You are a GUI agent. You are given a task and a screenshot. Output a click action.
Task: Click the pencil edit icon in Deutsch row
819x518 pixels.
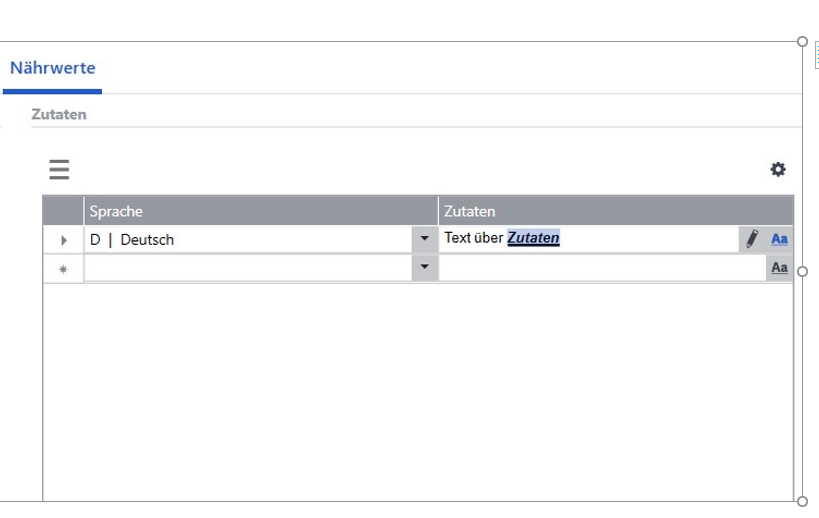752,239
